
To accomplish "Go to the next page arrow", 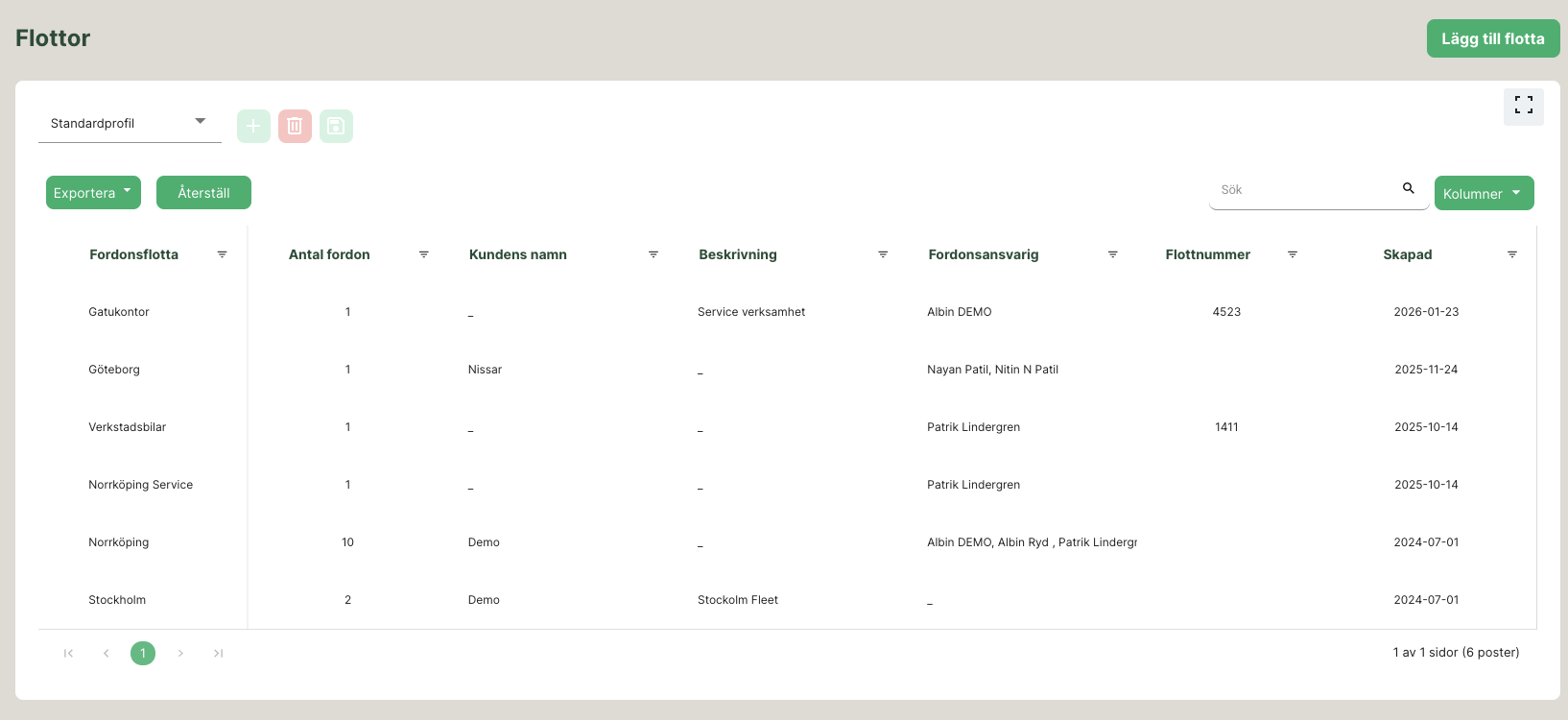I will tap(180, 653).
